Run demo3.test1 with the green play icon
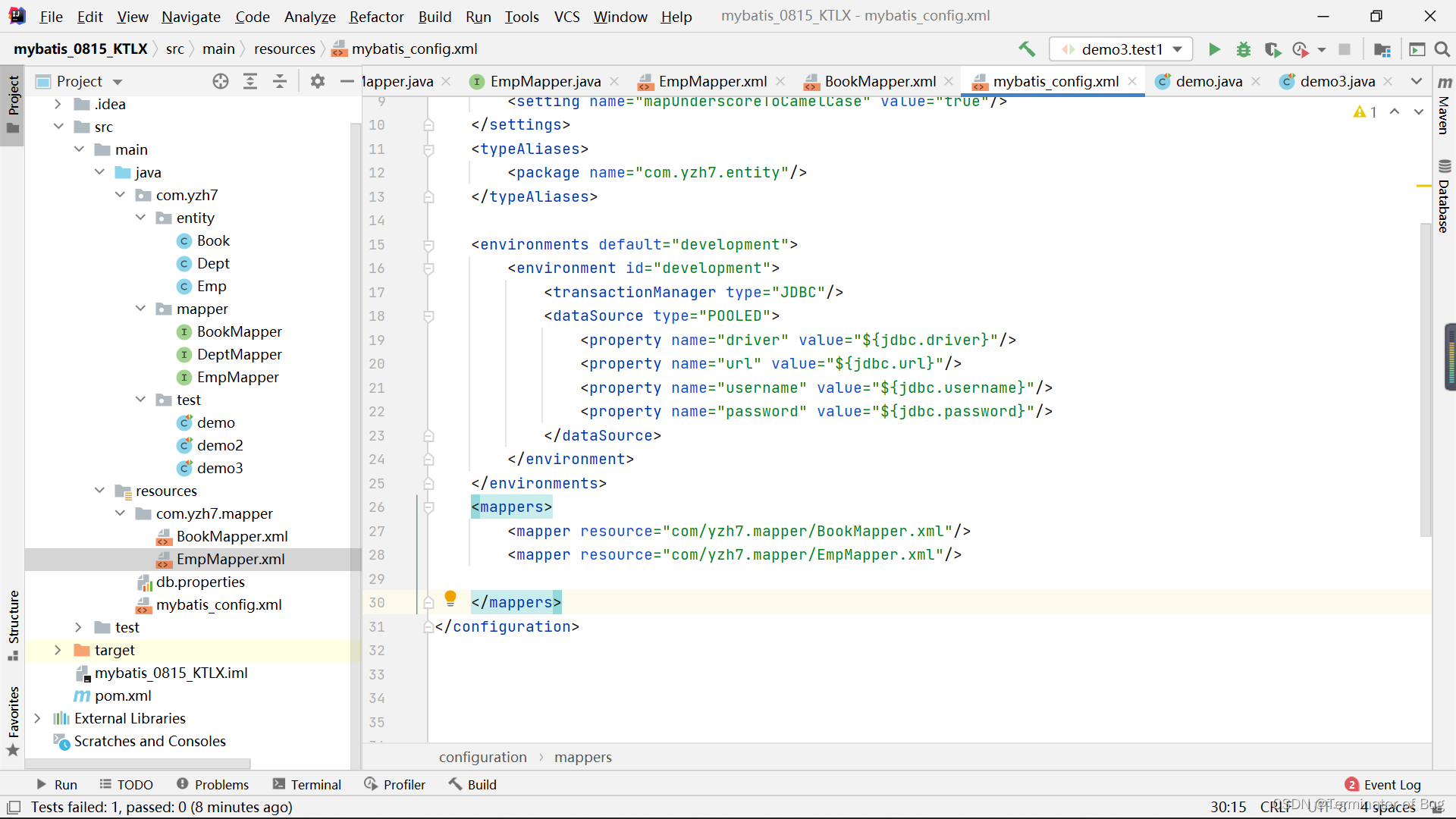 [x=1214, y=49]
